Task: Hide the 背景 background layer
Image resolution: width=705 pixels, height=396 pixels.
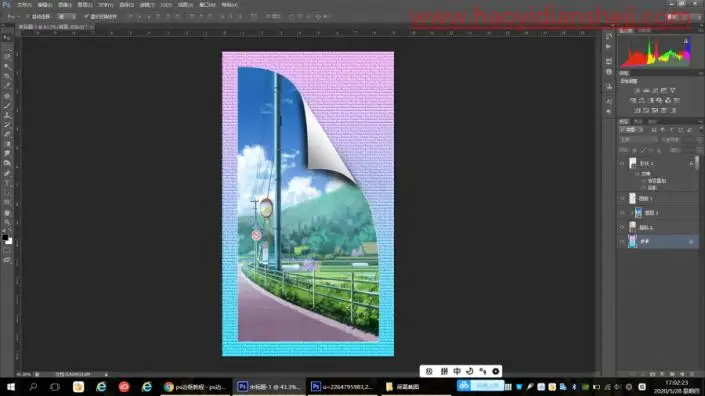Action: pos(622,242)
